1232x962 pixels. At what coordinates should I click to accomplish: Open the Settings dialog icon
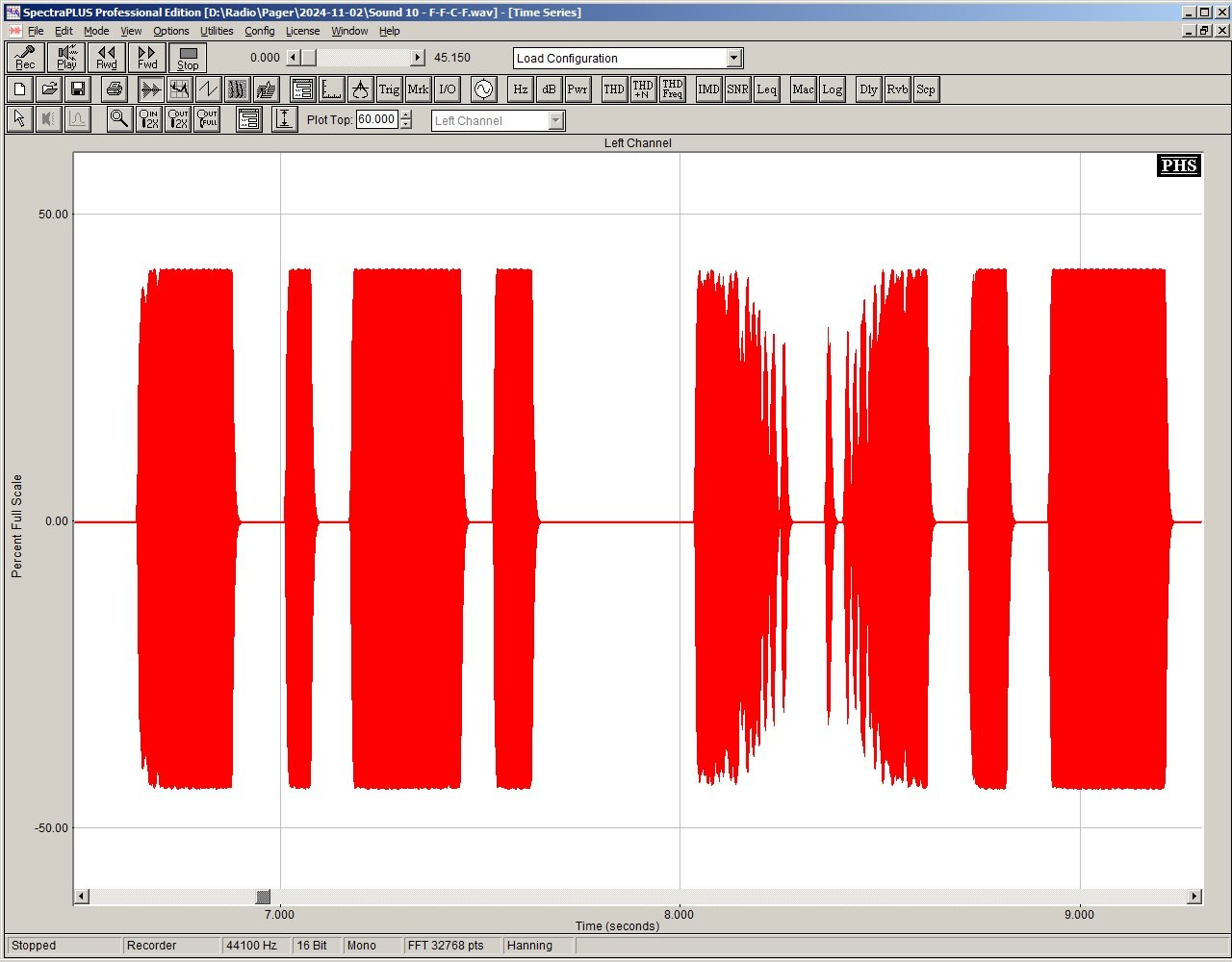click(302, 89)
